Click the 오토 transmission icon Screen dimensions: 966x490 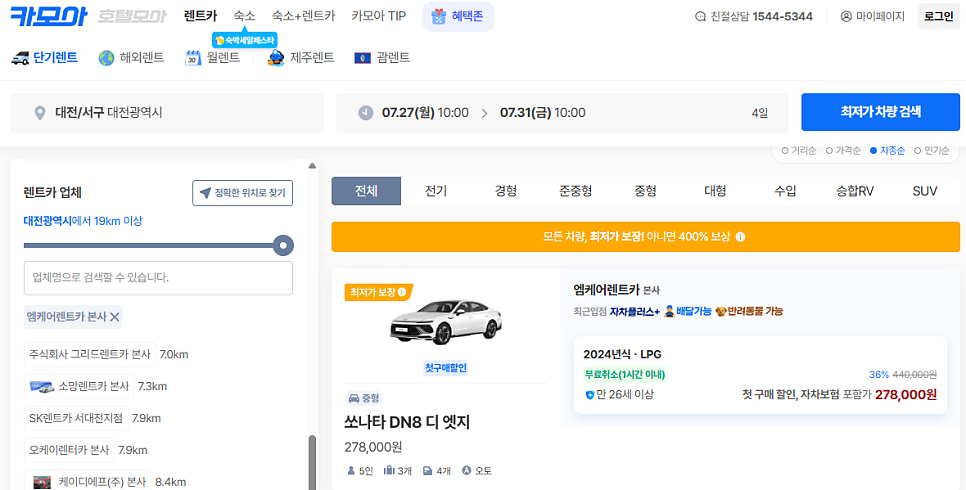pyautogui.click(x=466, y=471)
